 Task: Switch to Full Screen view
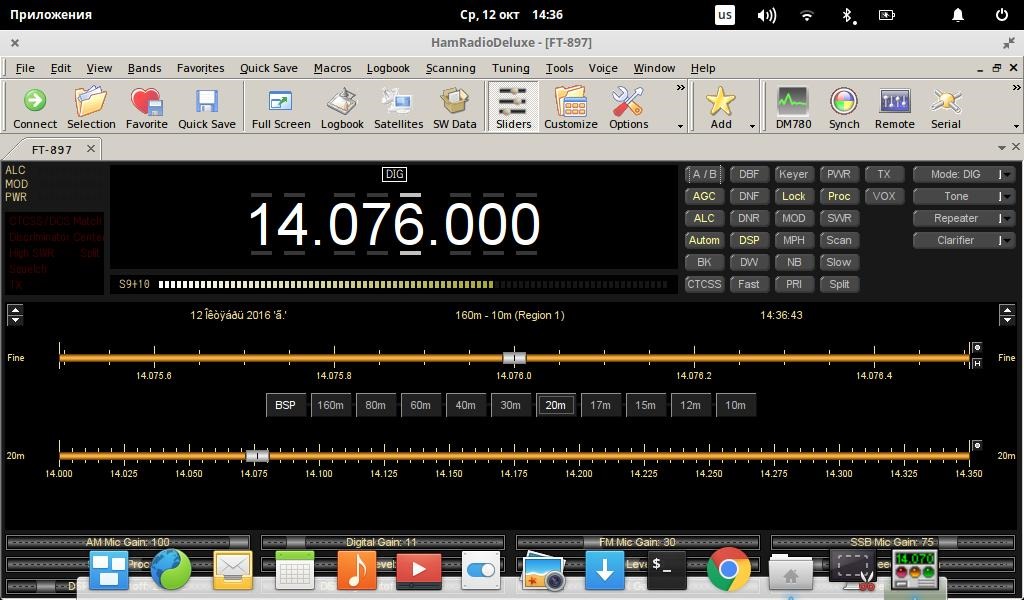tap(281, 107)
